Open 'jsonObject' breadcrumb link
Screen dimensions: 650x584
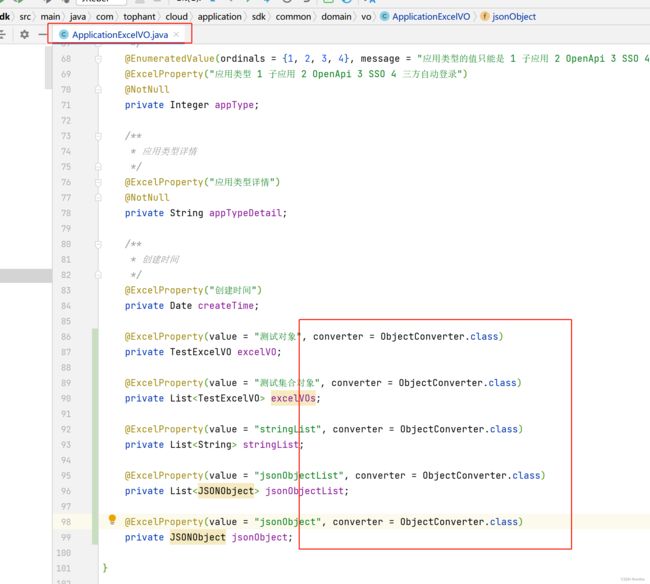point(514,17)
